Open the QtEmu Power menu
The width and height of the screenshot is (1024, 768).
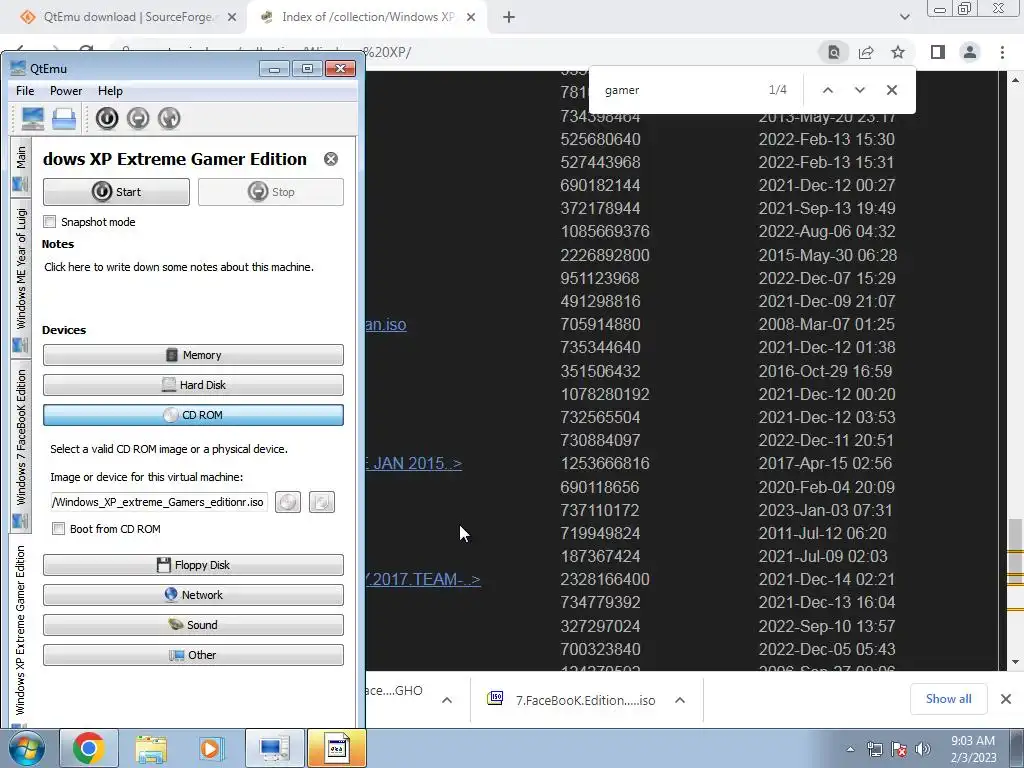point(66,91)
